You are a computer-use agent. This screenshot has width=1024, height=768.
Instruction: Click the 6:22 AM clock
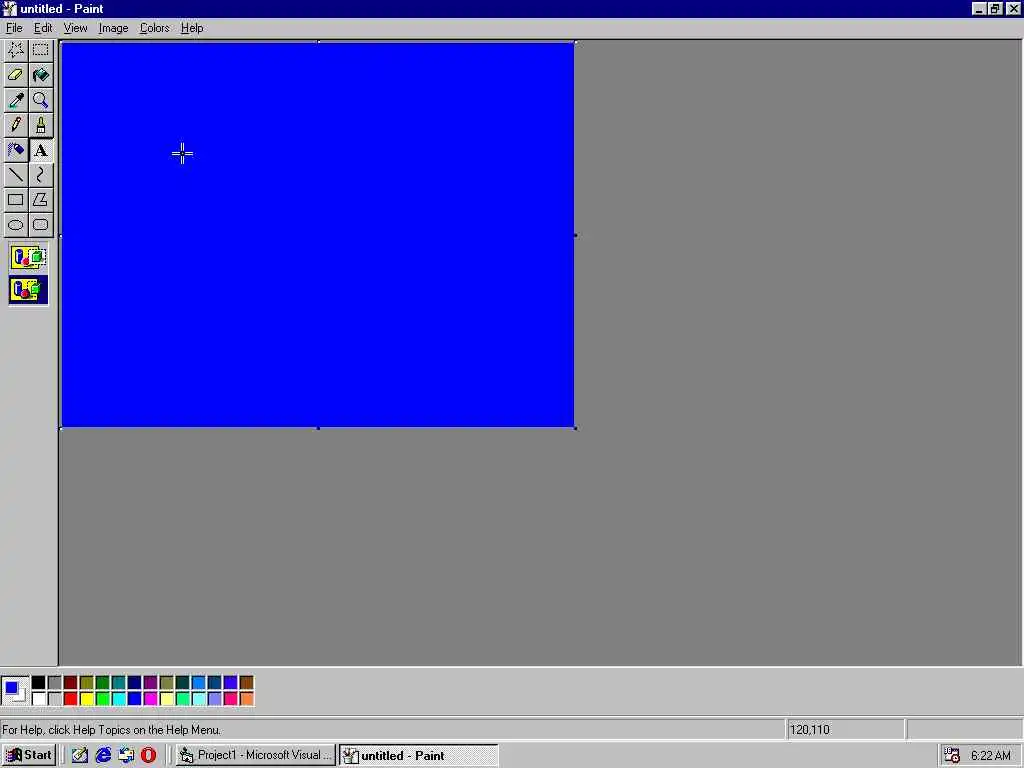pyautogui.click(x=990, y=756)
